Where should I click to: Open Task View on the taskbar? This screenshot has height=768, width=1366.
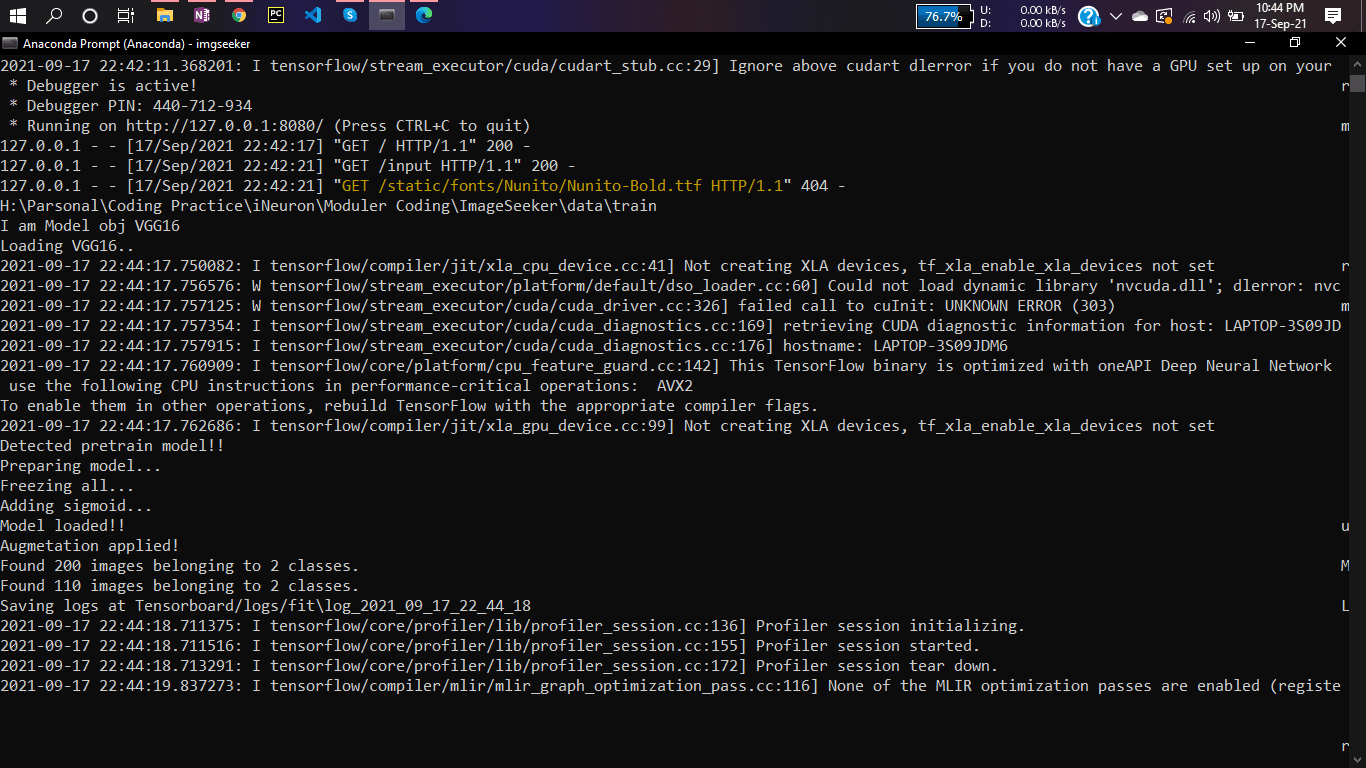(x=126, y=16)
